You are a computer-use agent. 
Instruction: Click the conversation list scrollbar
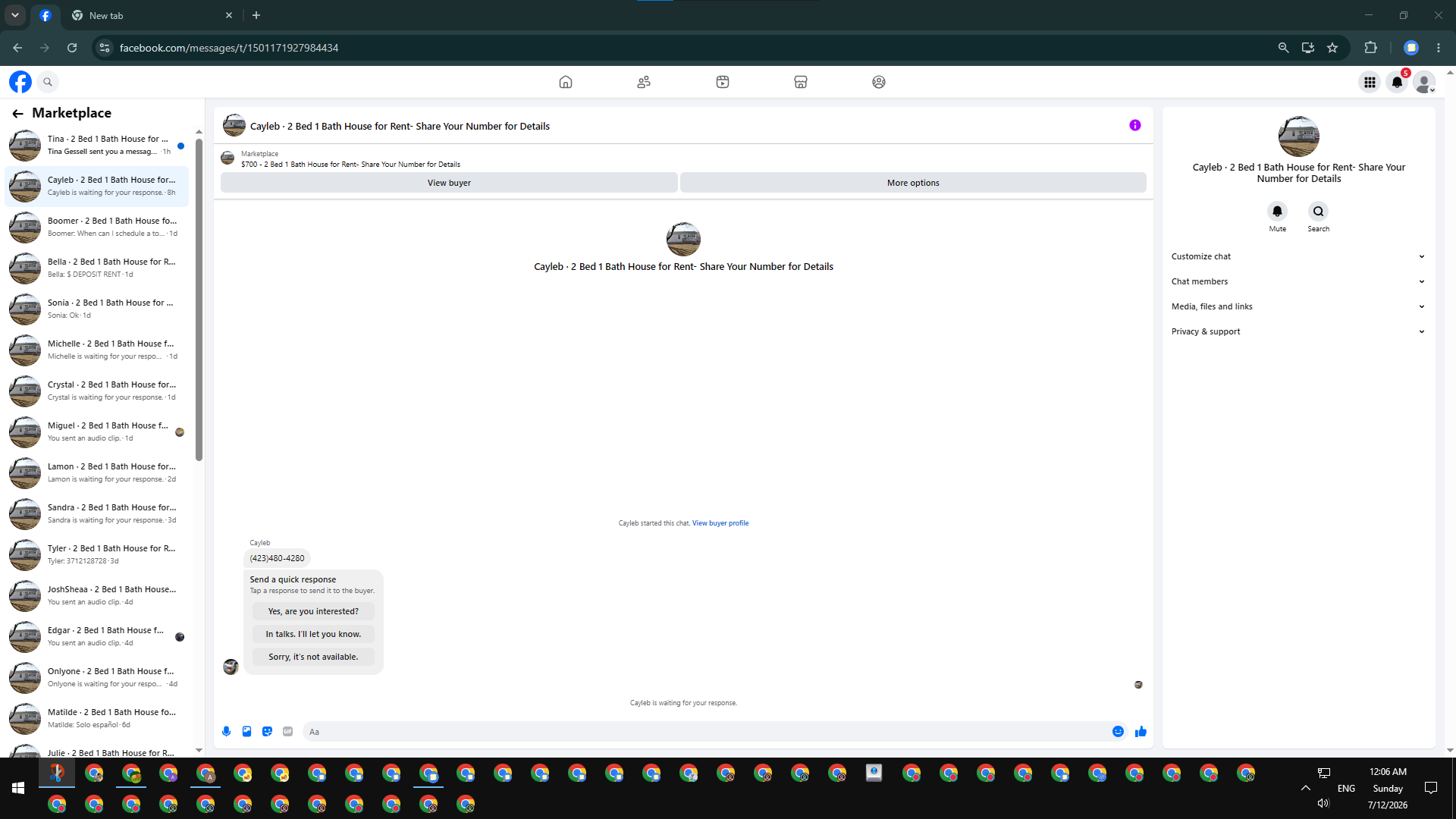tap(199, 300)
